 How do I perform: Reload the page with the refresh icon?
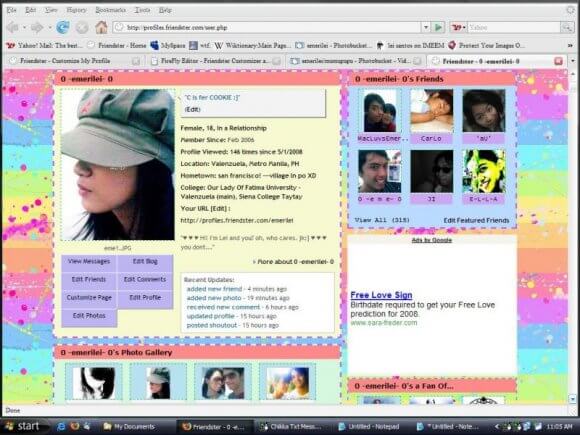63,27
